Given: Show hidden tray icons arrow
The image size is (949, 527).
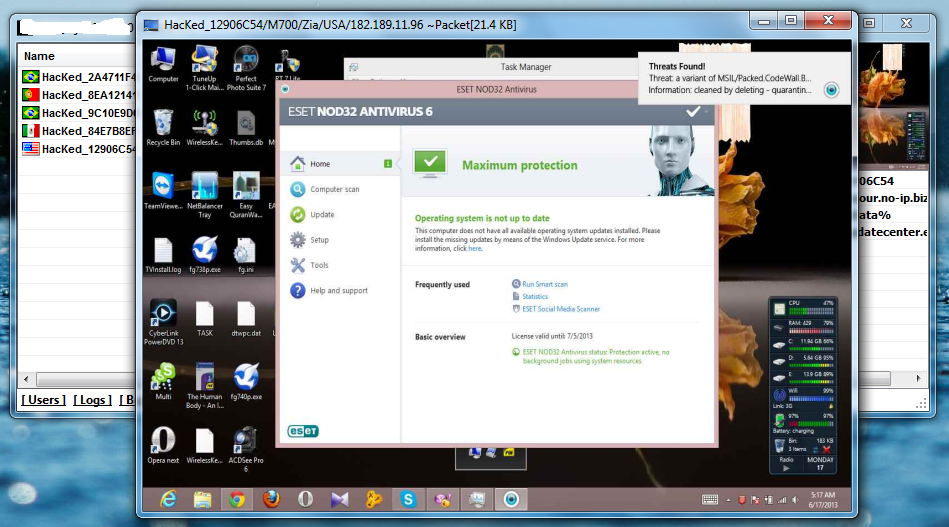Looking at the screenshot, I should (728, 500).
